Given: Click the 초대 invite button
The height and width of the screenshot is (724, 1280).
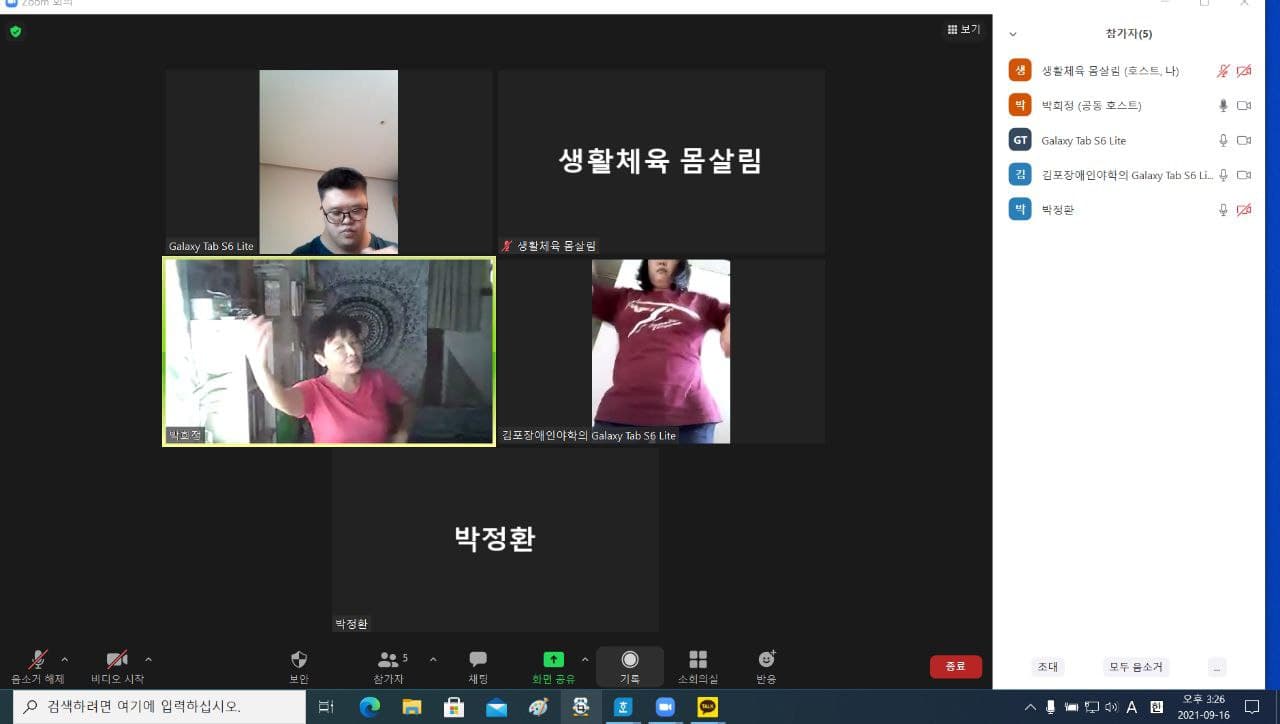Looking at the screenshot, I should pyautogui.click(x=1048, y=667).
